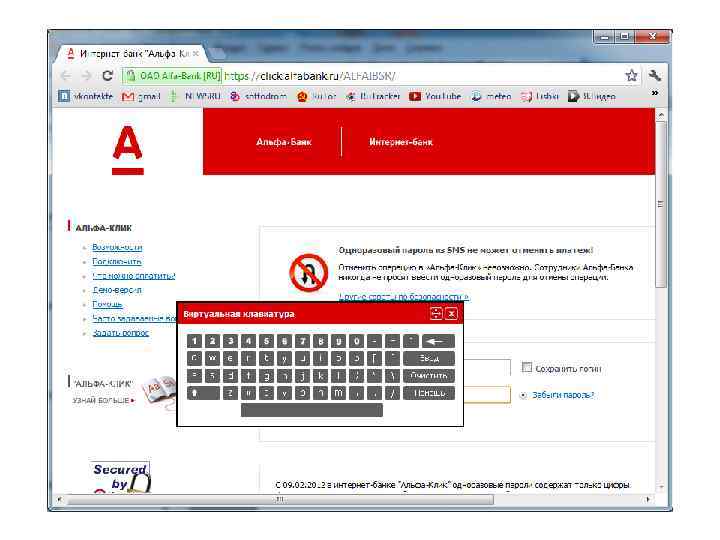Close the Виртуальная клавиатура popup
Image resolution: width=720 pixels, height=540 pixels.
click(452, 314)
